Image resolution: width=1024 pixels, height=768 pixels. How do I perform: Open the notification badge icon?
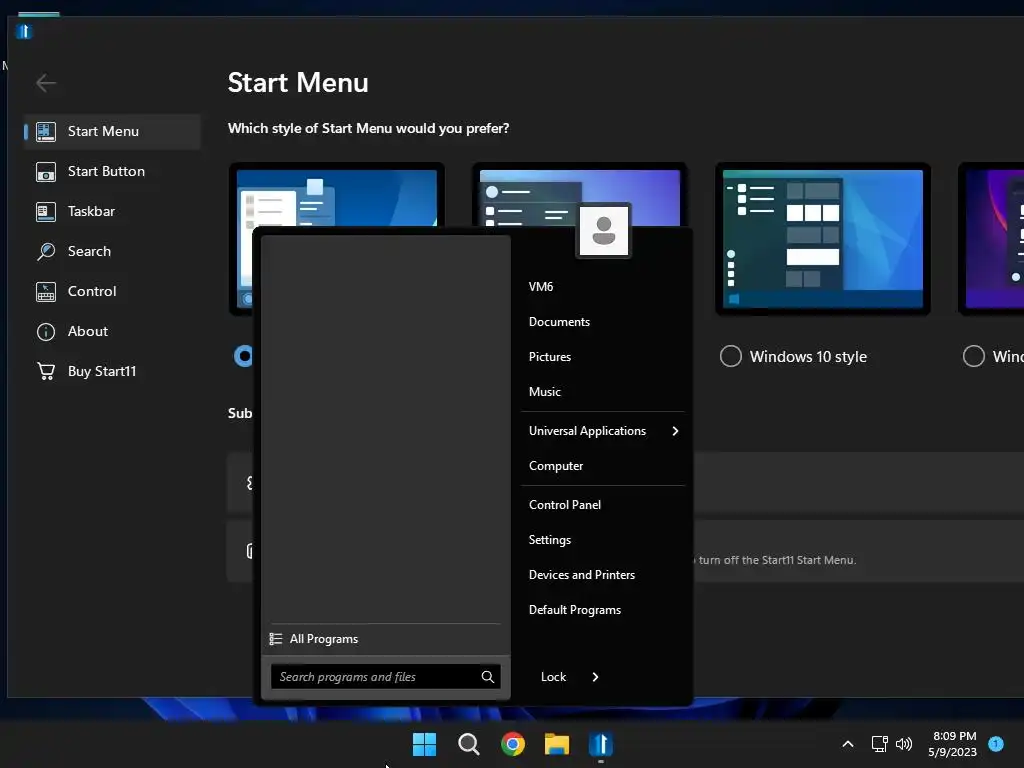click(x=996, y=744)
